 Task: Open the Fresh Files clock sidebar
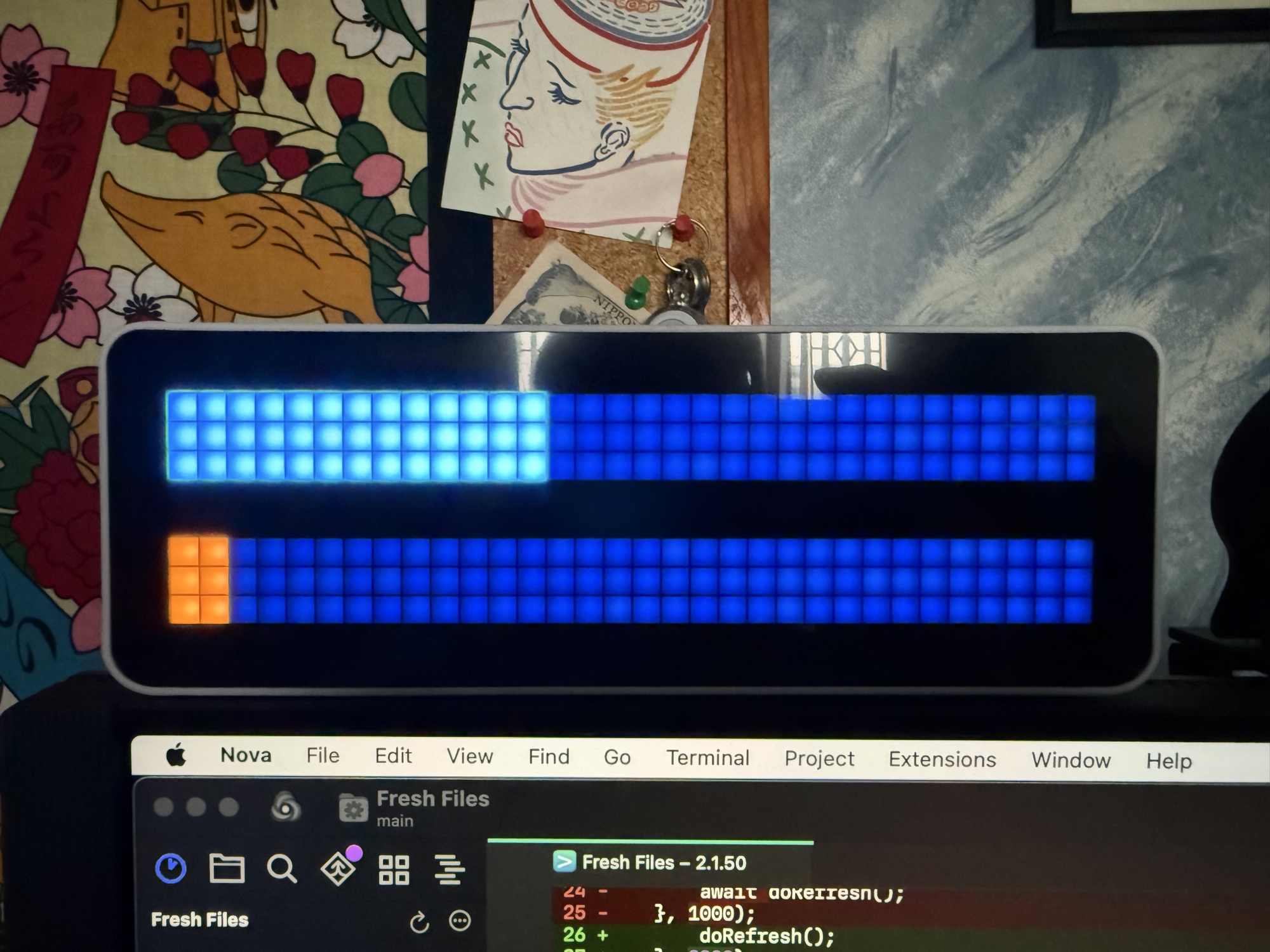[171, 868]
